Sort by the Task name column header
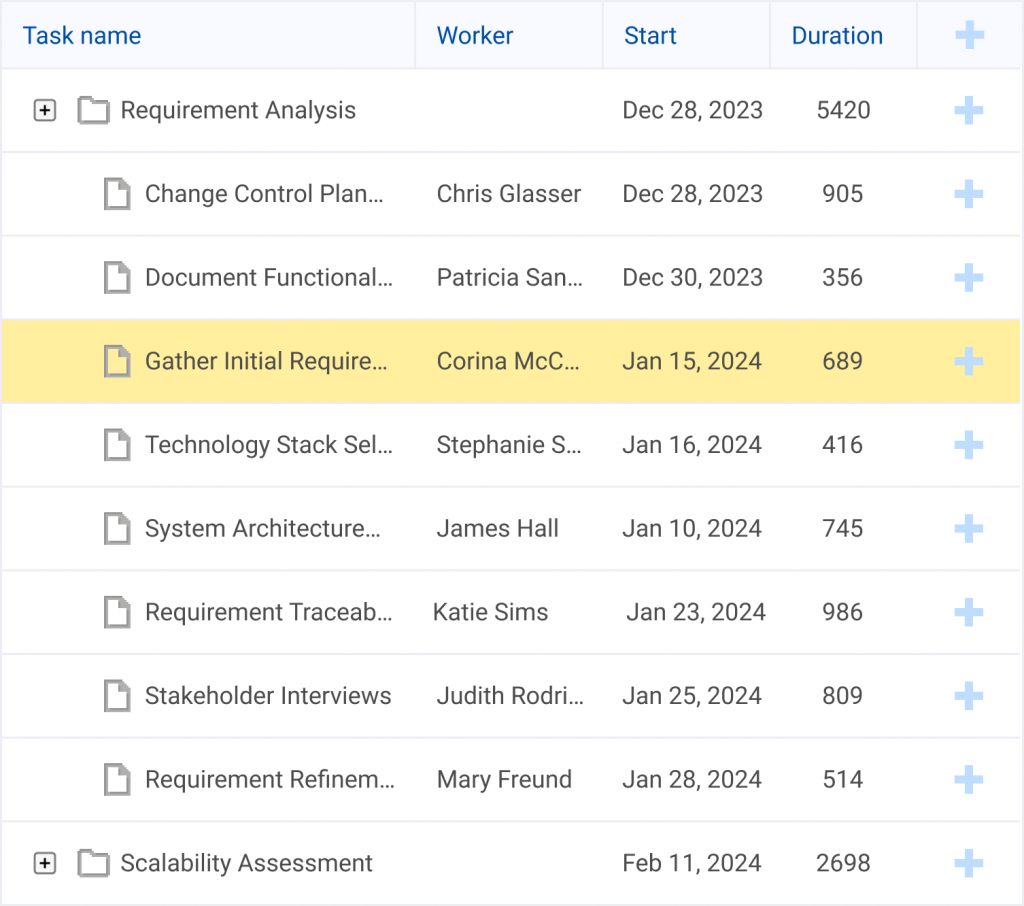1024x906 pixels. 81,35
